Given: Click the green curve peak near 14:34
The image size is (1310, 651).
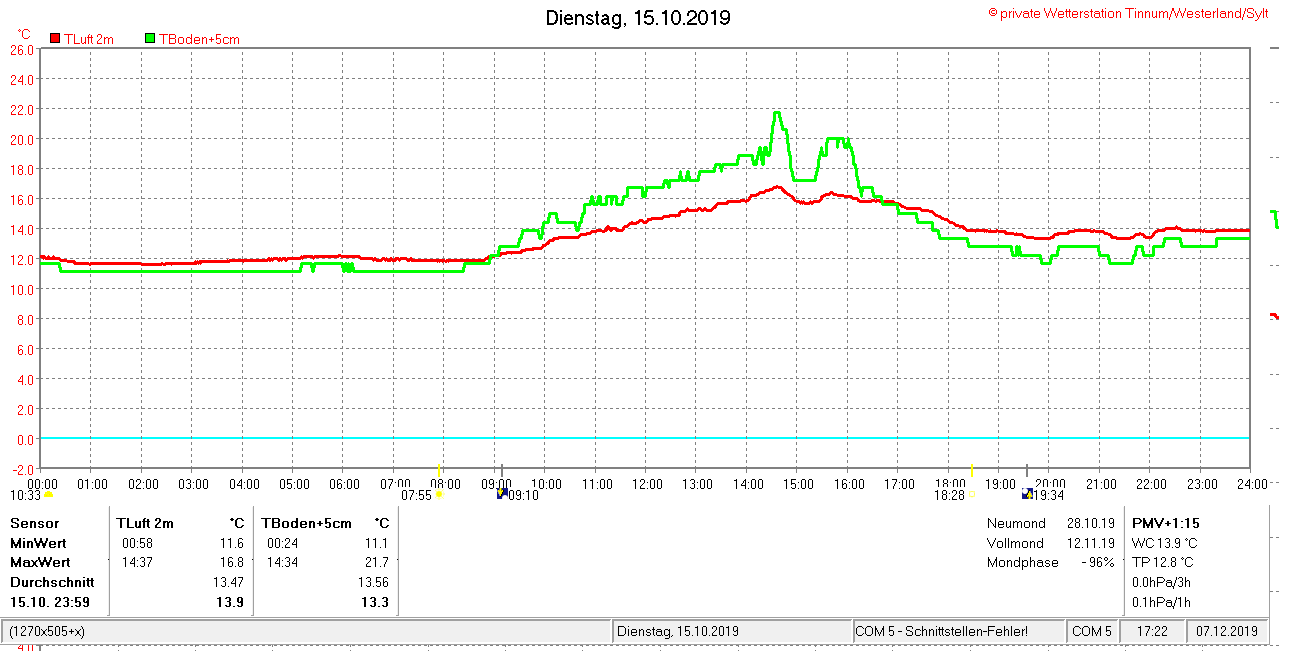Looking at the screenshot, I should [x=777, y=113].
